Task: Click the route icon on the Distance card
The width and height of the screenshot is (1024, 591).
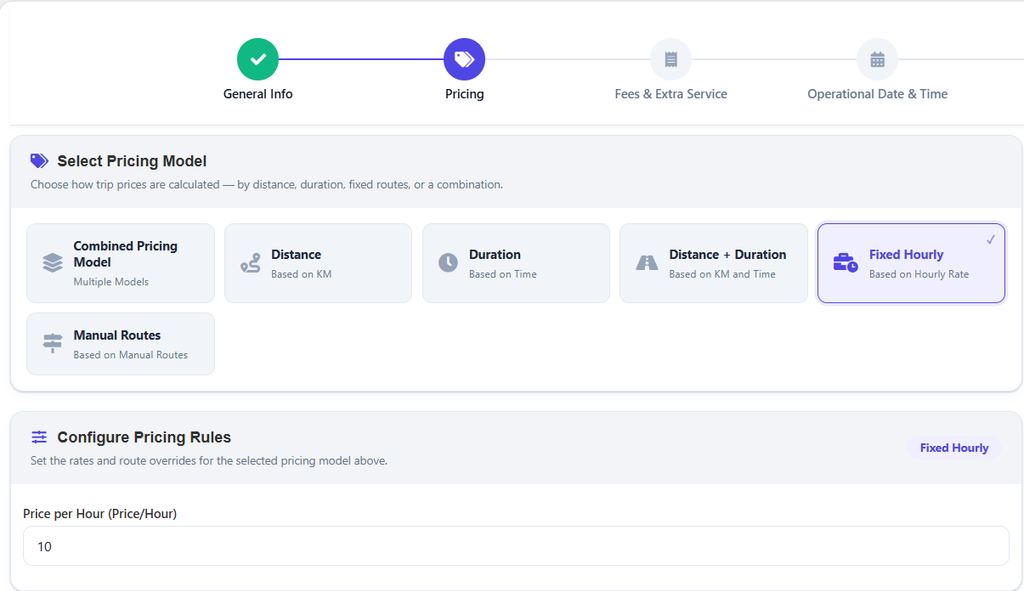Action: [x=250, y=263]
